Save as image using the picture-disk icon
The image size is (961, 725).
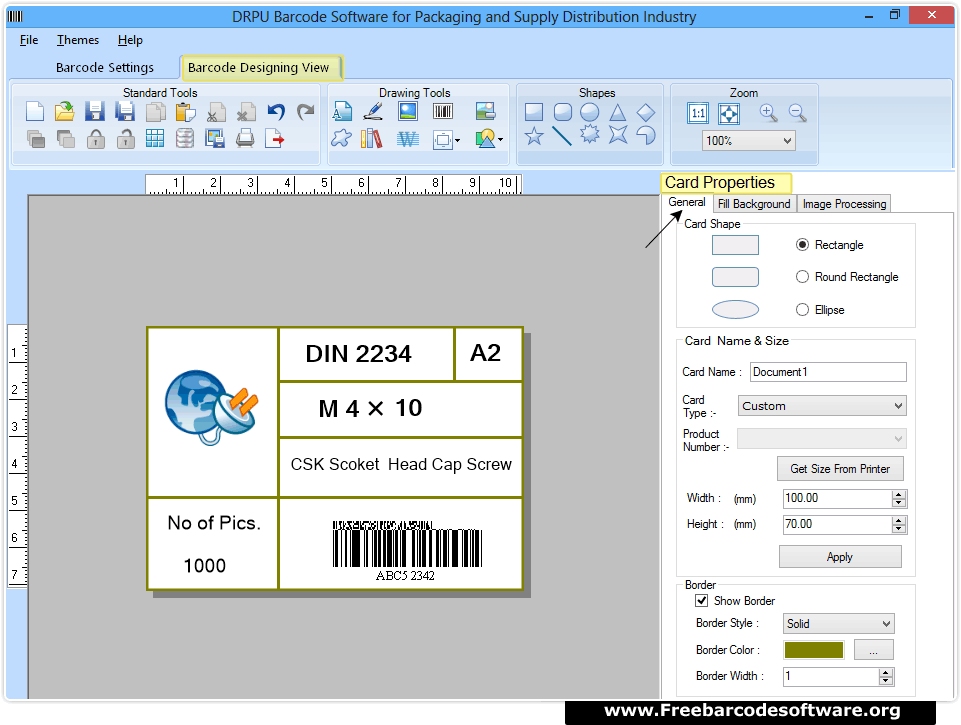215,139
